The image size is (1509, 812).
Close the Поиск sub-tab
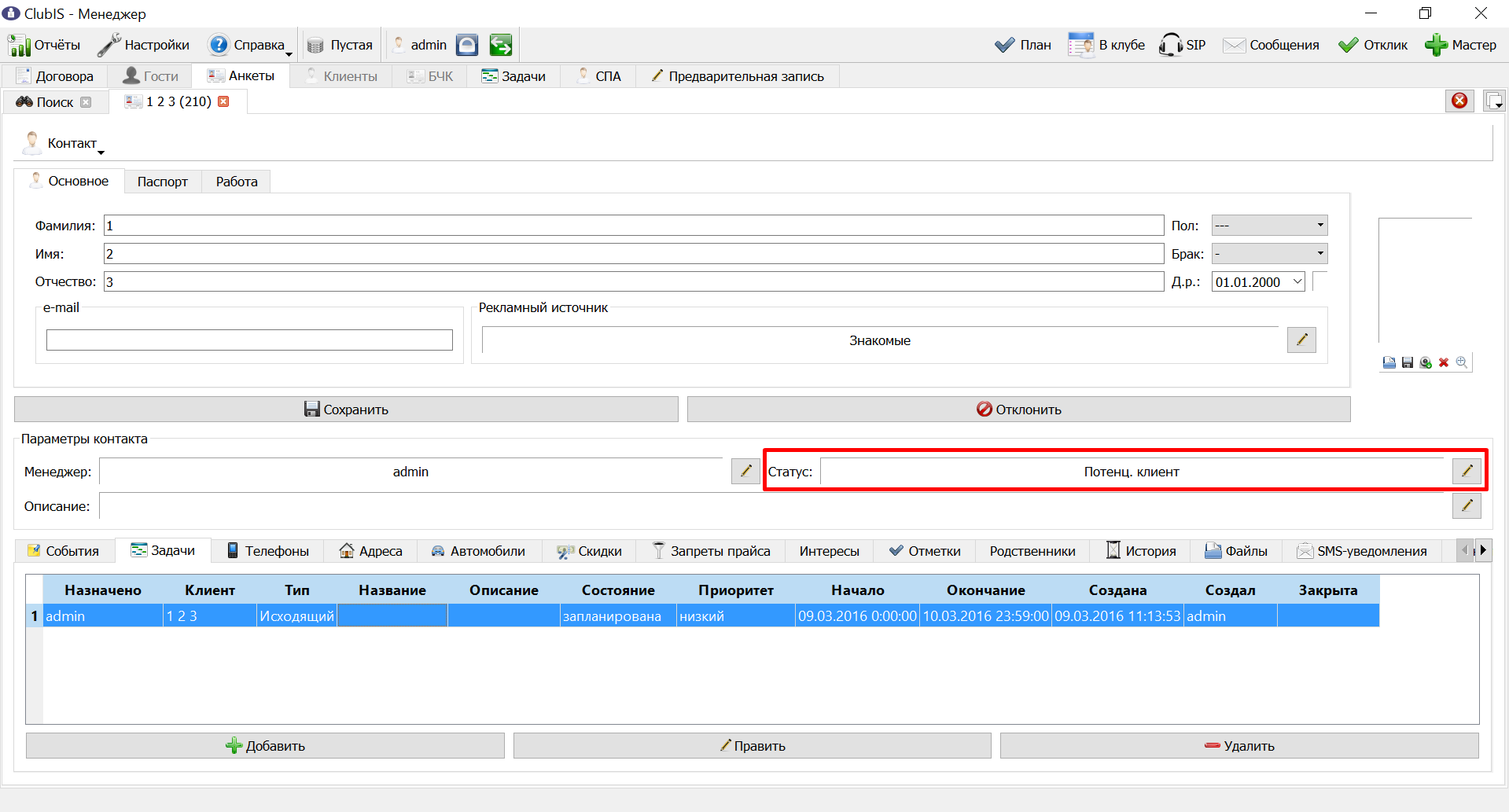[86, 102]
